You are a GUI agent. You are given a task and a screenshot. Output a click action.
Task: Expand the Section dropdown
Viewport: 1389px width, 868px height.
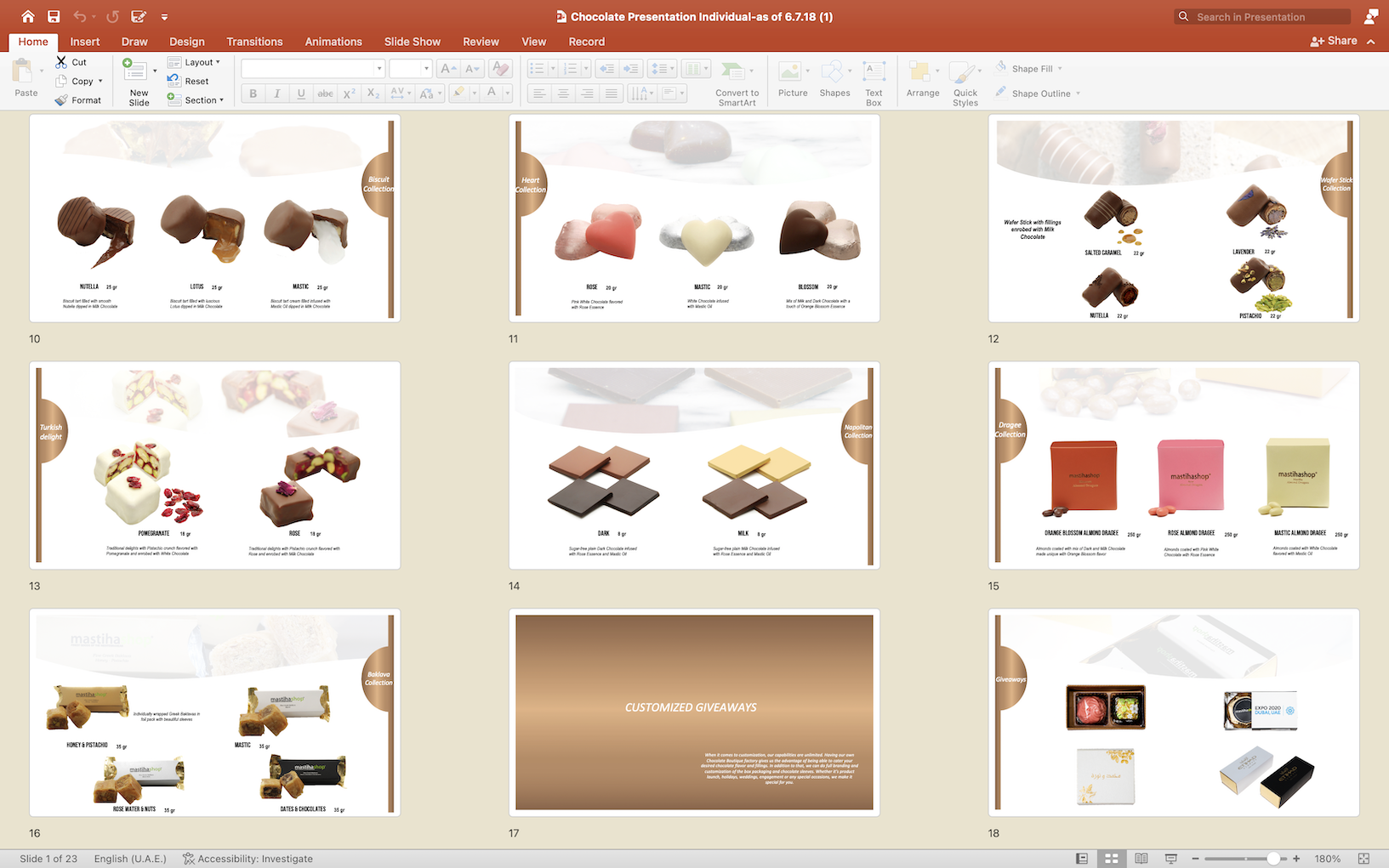click(x=196, y=99)
